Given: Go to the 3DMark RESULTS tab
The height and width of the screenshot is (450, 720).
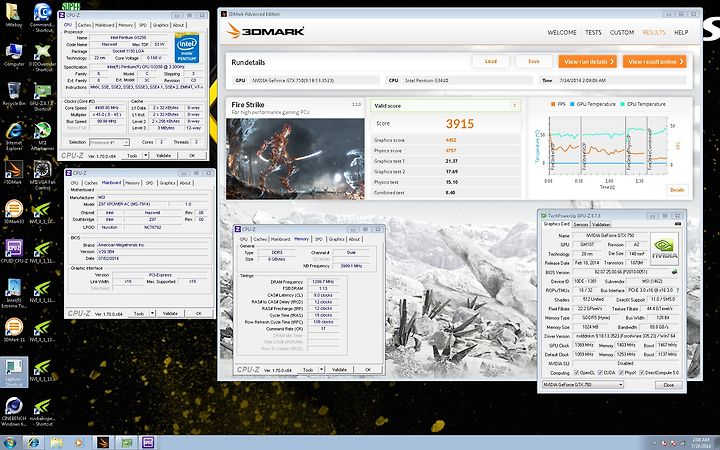Looking at the screenshot, I should tap(654, 33).
